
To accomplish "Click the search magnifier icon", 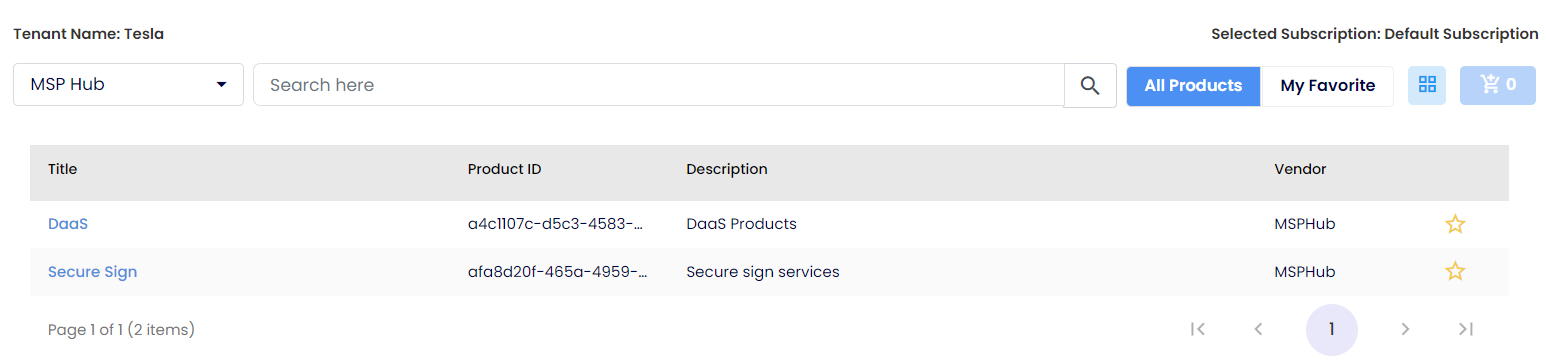I will pos(1090,85).
